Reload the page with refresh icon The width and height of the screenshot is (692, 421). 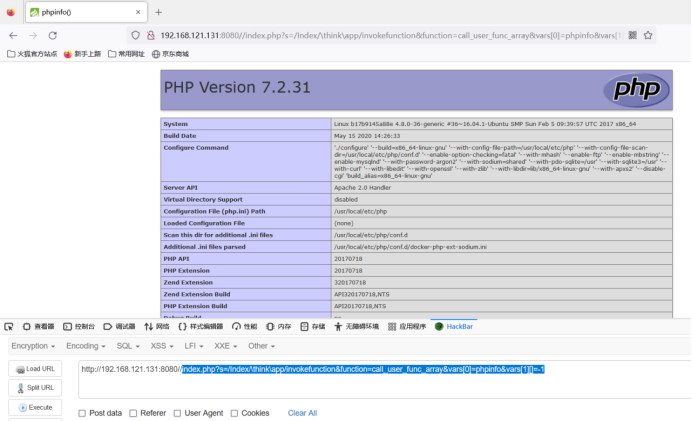53,35
